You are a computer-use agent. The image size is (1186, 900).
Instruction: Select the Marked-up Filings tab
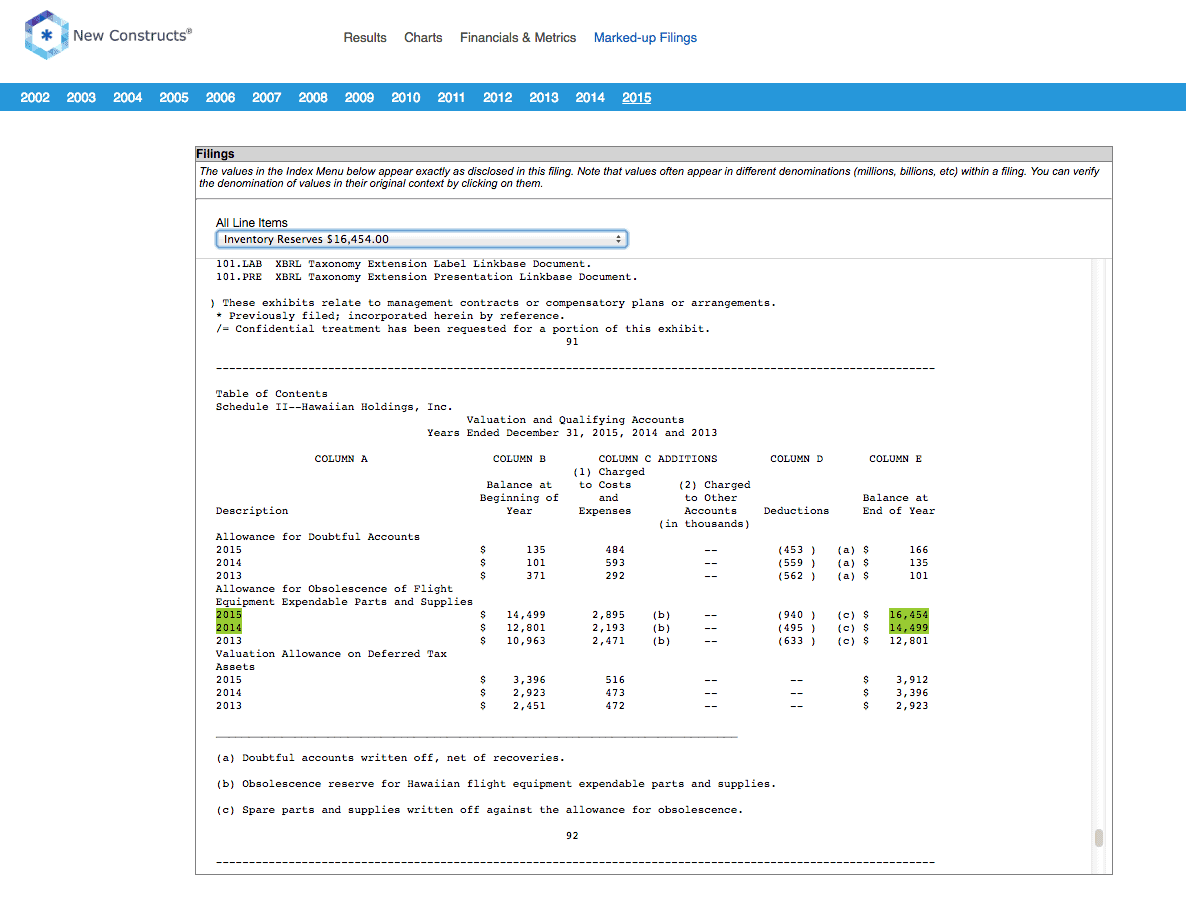(x=645, y=38)
